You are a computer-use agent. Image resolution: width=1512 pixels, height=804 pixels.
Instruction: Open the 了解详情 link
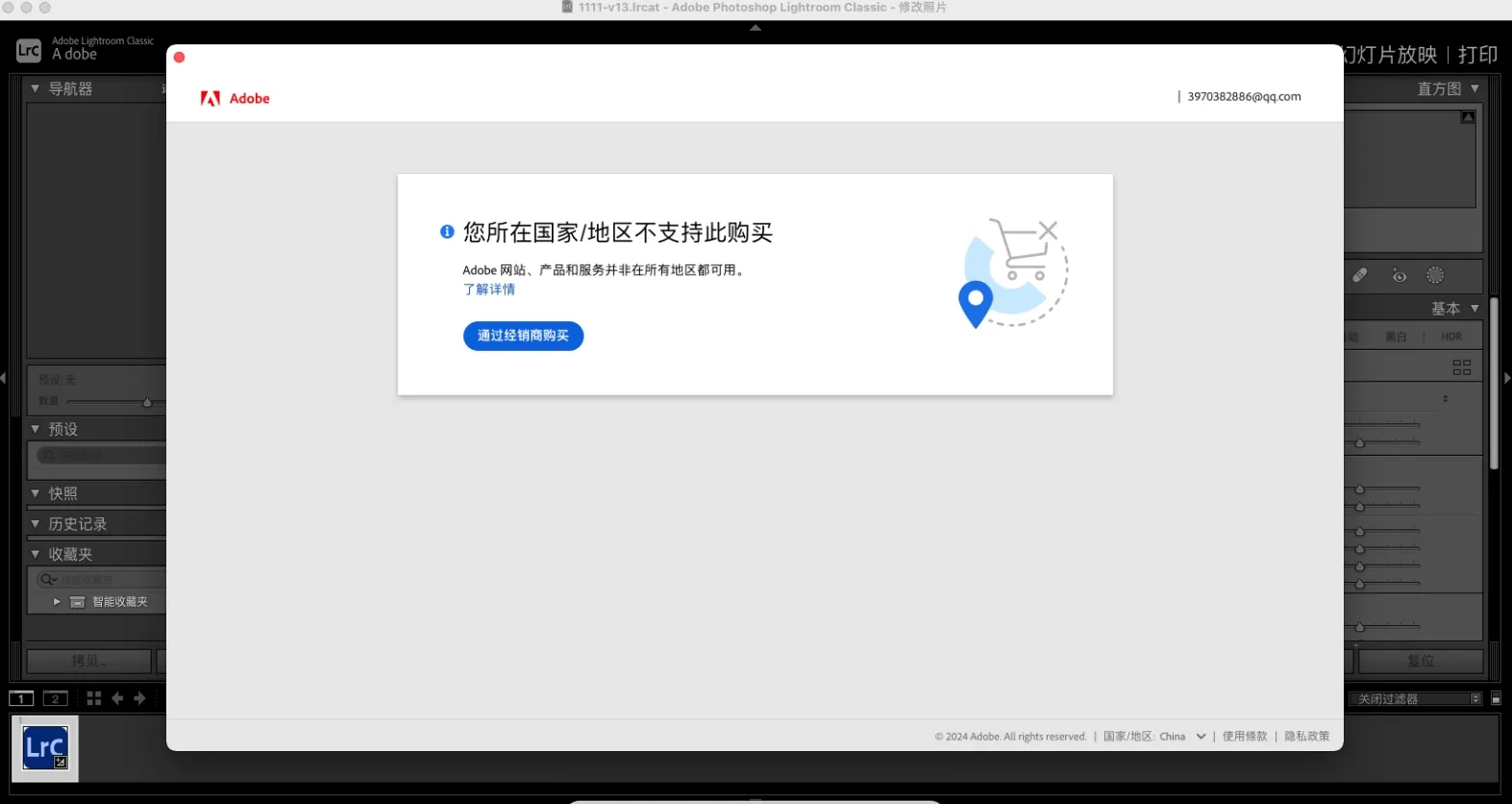pyautogui.click(x=489, y=289)
